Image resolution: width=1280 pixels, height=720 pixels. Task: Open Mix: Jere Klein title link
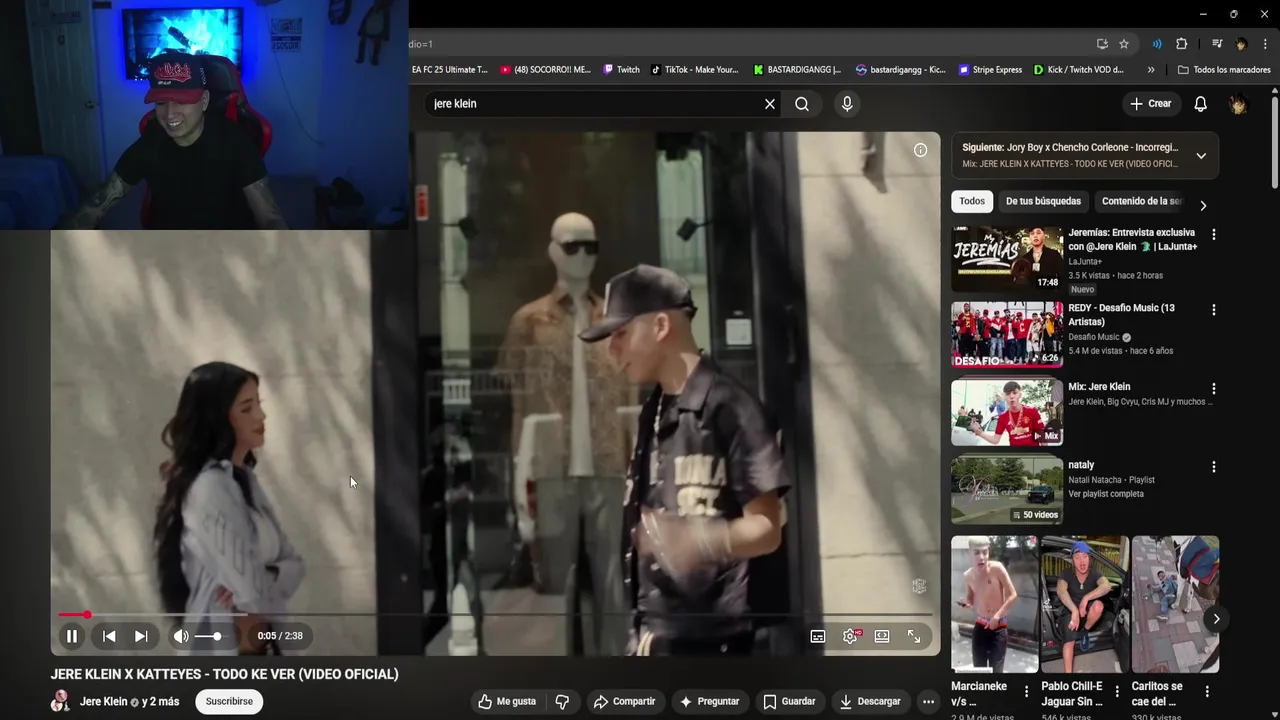[1099, 387]
